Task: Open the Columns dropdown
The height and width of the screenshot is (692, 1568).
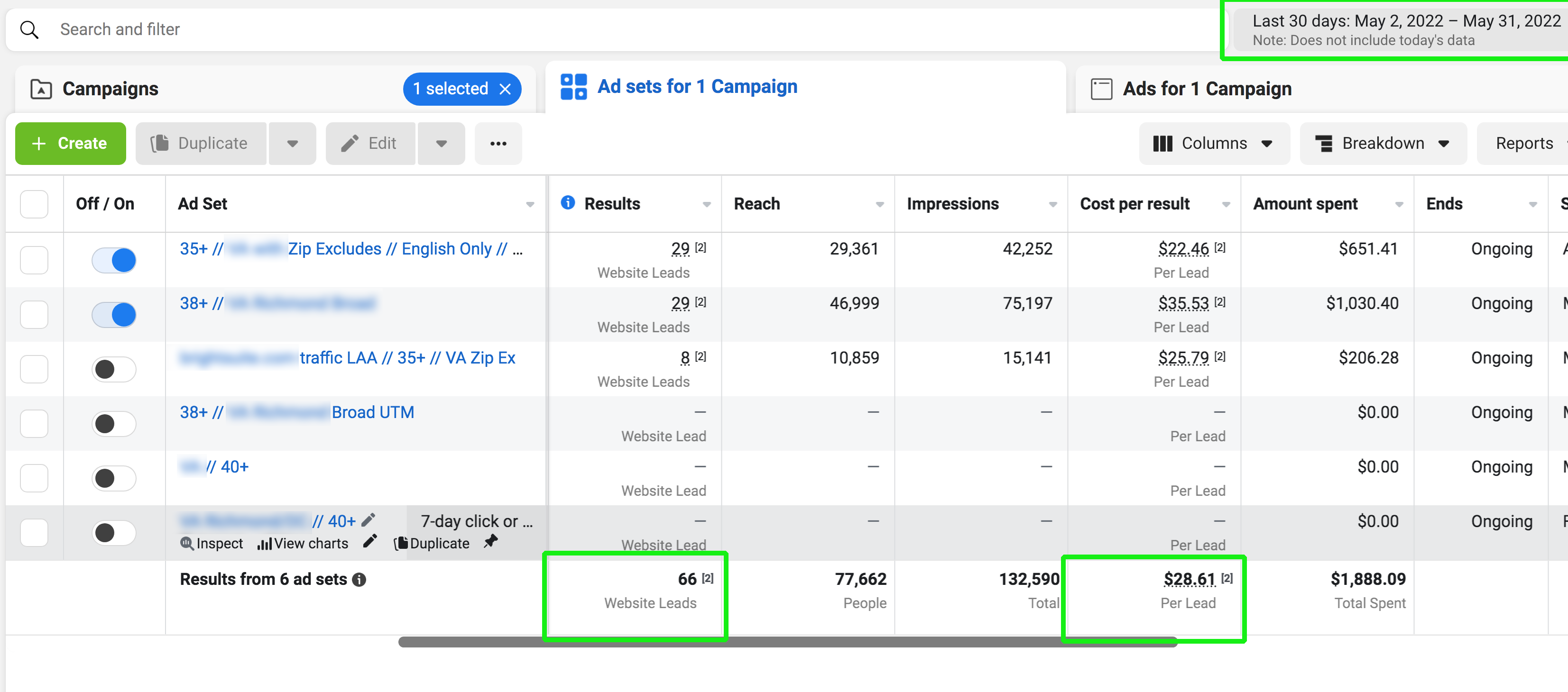Action: [x=1214, y=144]
